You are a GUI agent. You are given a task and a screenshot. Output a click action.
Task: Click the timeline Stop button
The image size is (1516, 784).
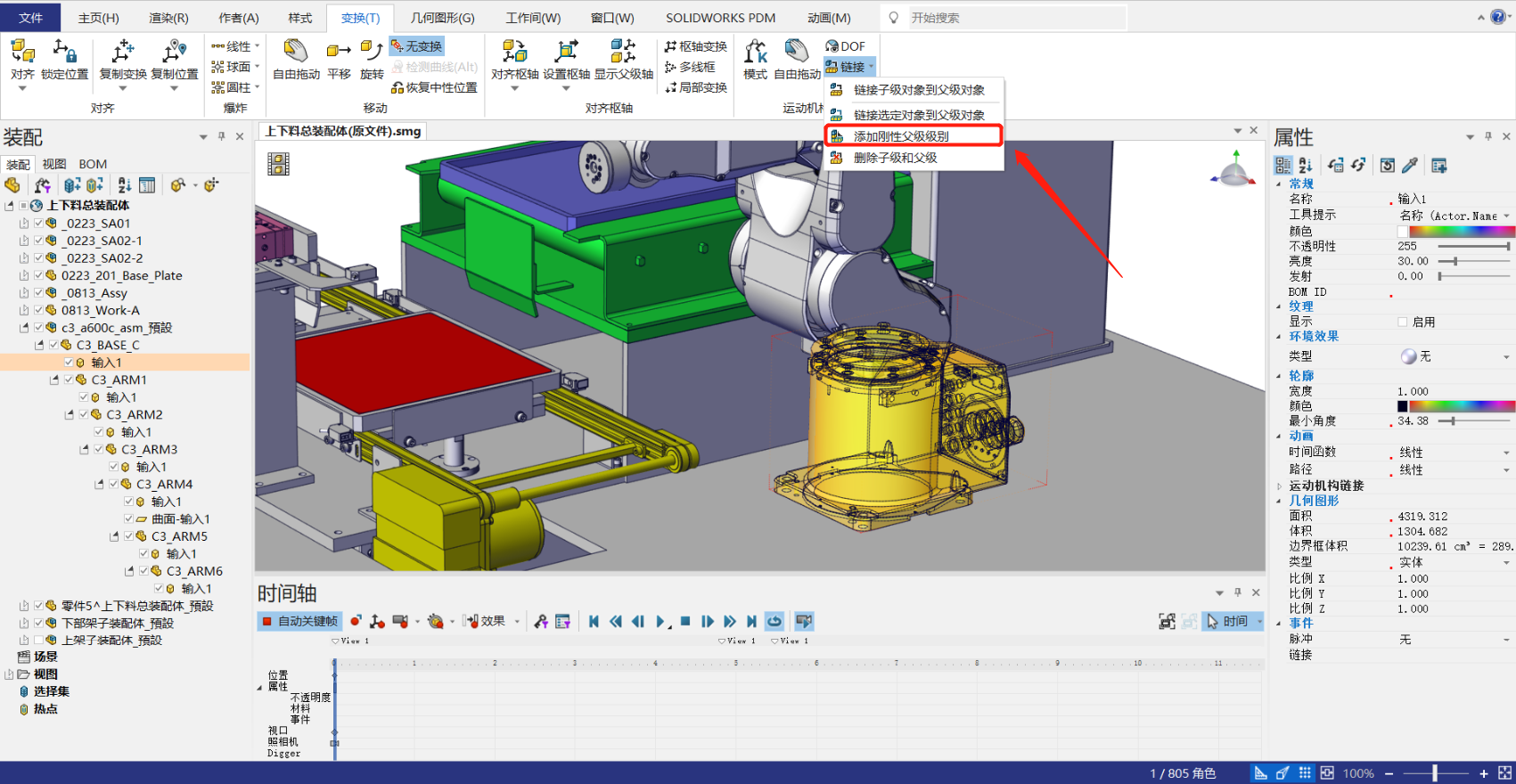(x=685, y=621)
